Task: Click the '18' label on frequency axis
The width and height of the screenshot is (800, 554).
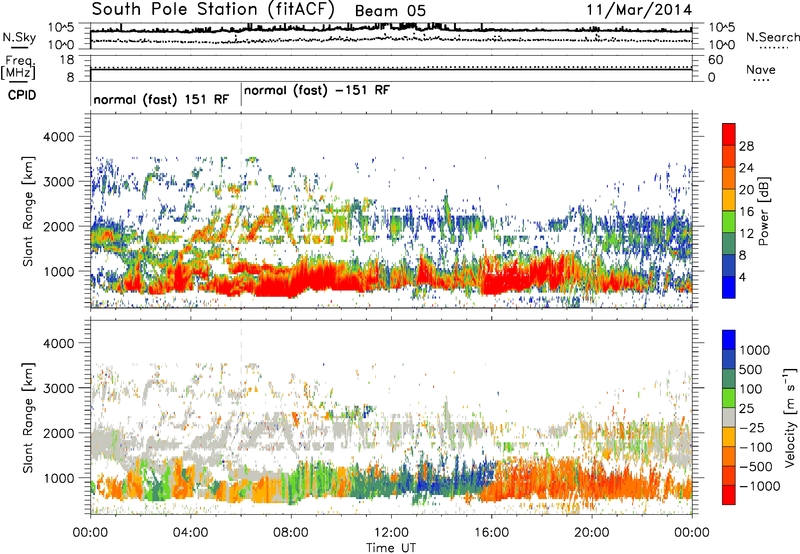Action: [x=67, y=60]
